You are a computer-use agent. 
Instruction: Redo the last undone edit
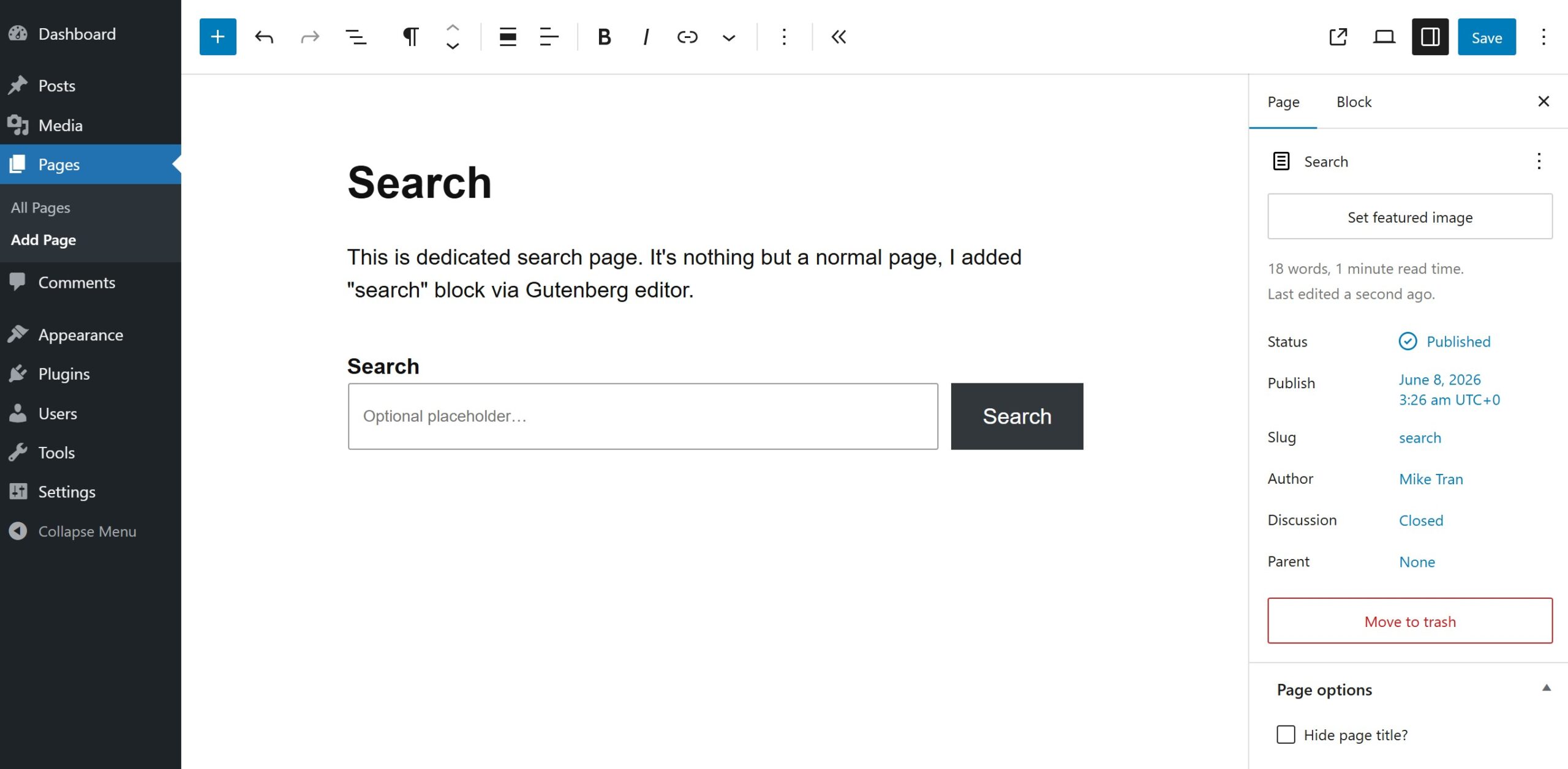tap(310, 37)
